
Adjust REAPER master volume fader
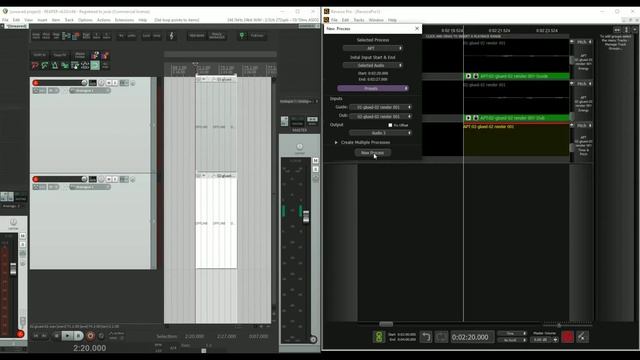click(306, 217)
